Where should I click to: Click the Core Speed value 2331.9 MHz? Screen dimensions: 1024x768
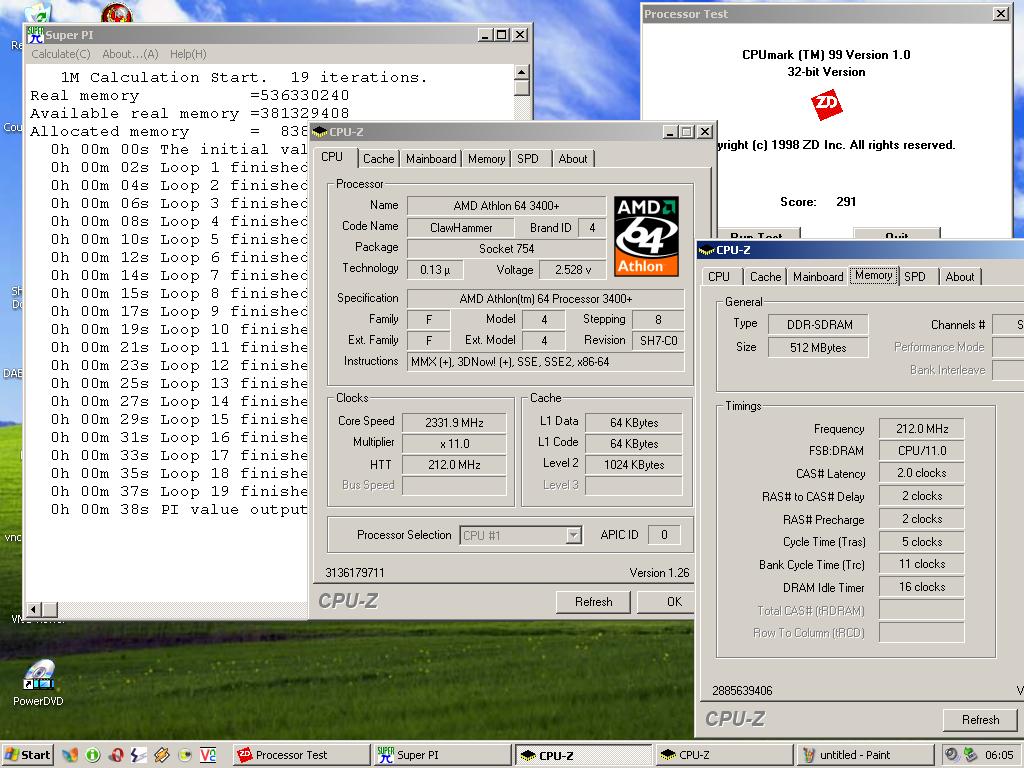[x=455, y=423]
